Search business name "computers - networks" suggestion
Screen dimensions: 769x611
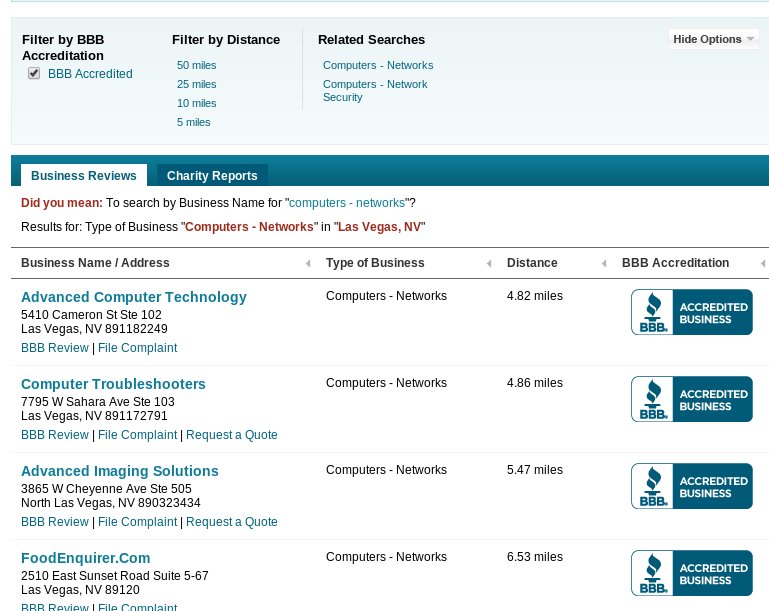tap(347, 203)
